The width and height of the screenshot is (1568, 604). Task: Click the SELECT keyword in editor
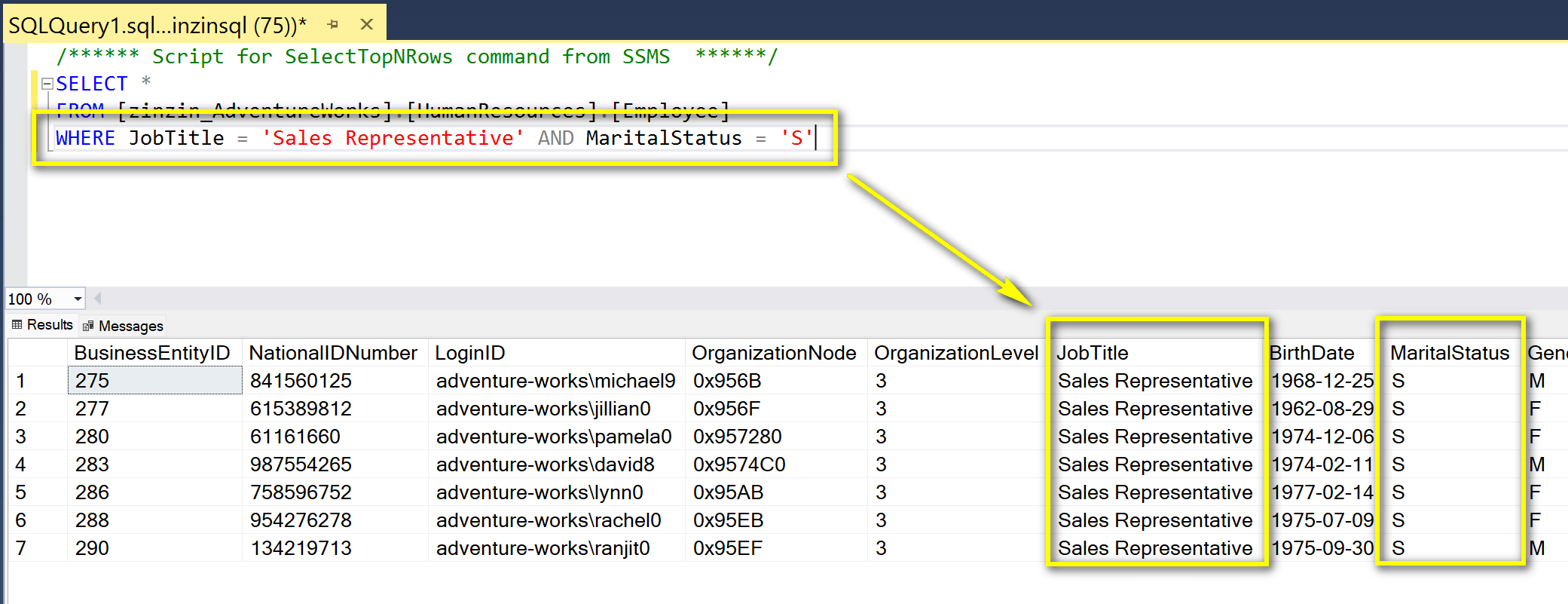[x=92, y=84]
